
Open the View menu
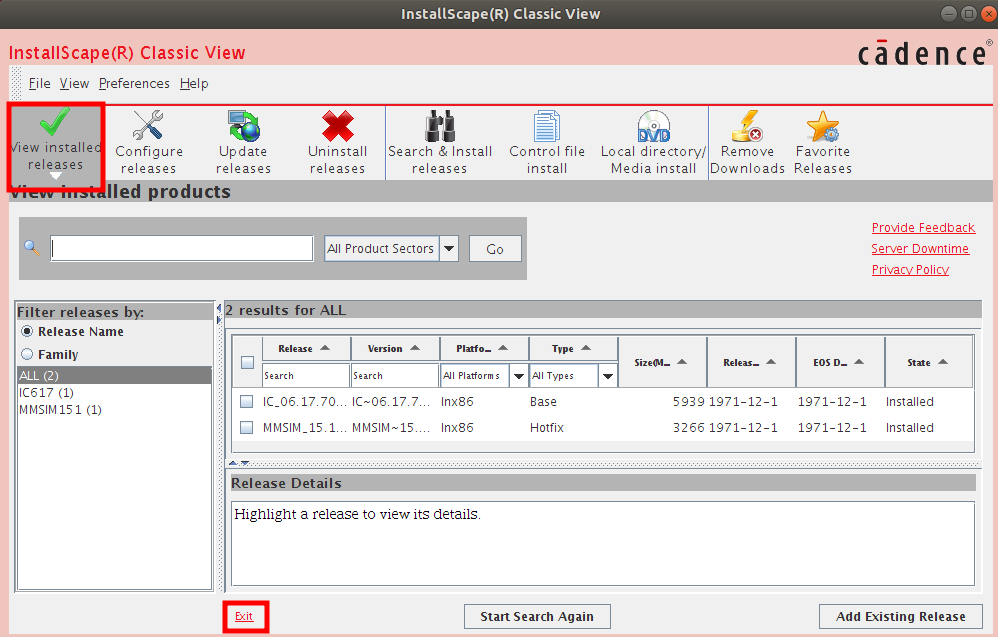pos(74,83)
